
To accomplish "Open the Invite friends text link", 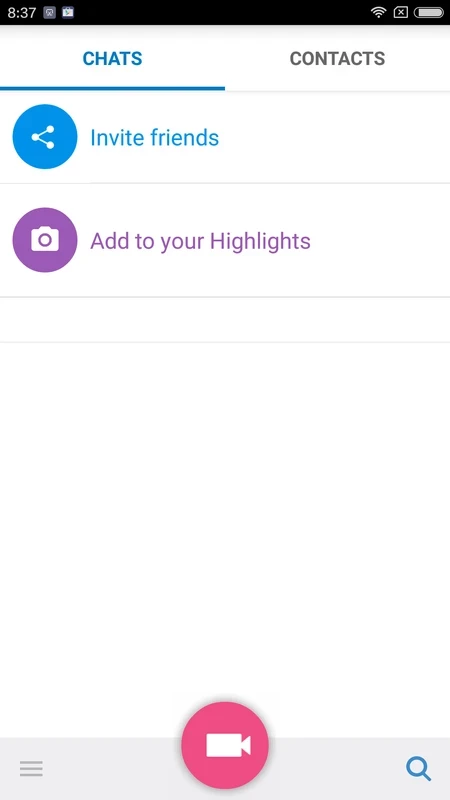I will (x=155, y=138).
